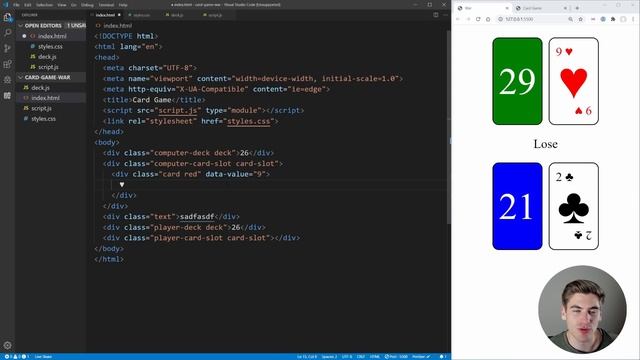Open the editor more actions menu

445,15
